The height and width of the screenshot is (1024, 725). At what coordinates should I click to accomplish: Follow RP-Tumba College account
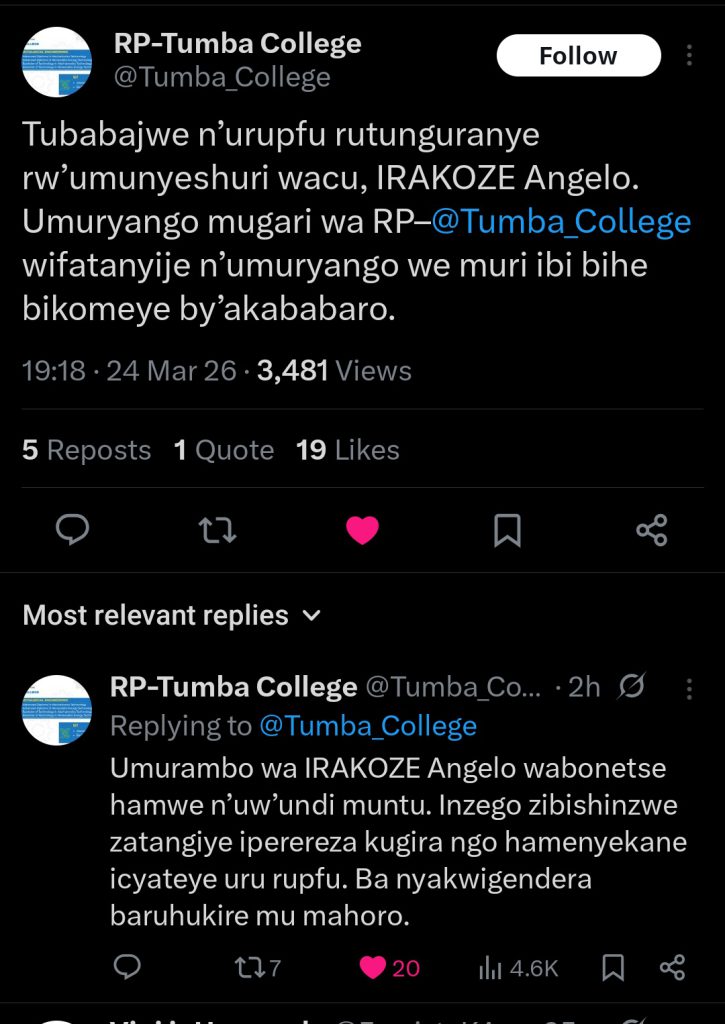click(578, 56)
